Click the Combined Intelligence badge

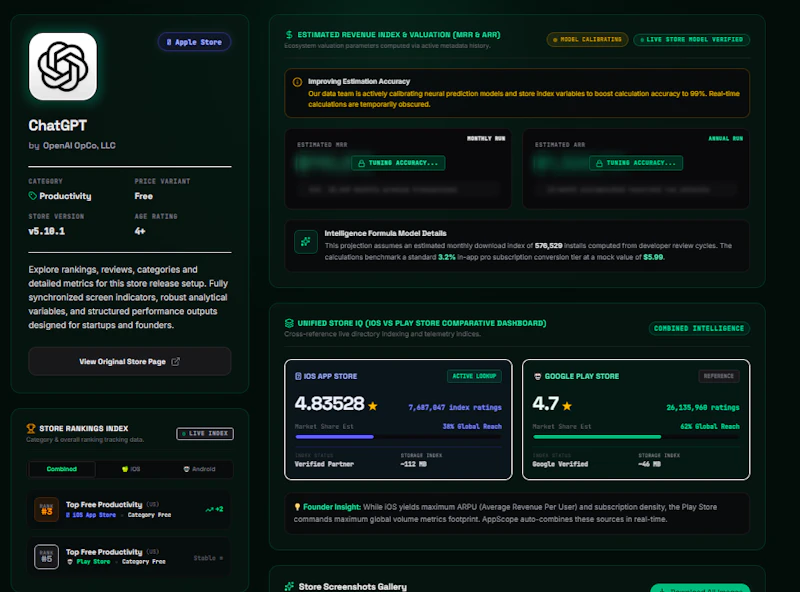click(699, 328)
